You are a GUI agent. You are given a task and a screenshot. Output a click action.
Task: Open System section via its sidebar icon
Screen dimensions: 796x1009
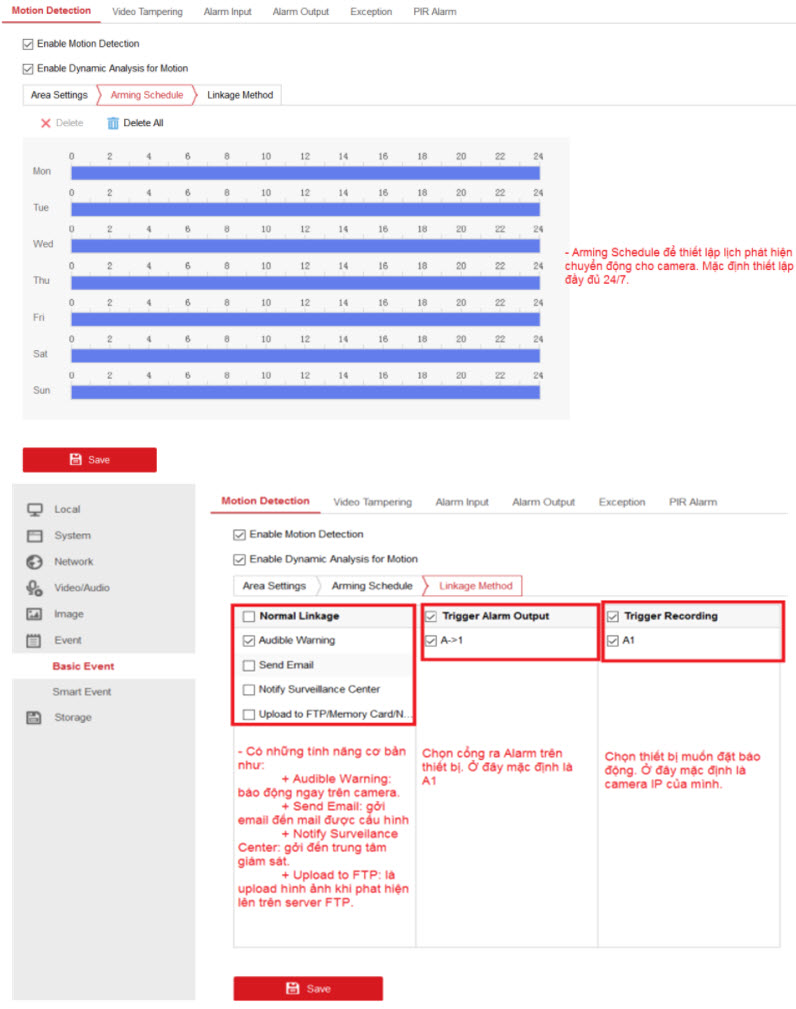point(35,536)
